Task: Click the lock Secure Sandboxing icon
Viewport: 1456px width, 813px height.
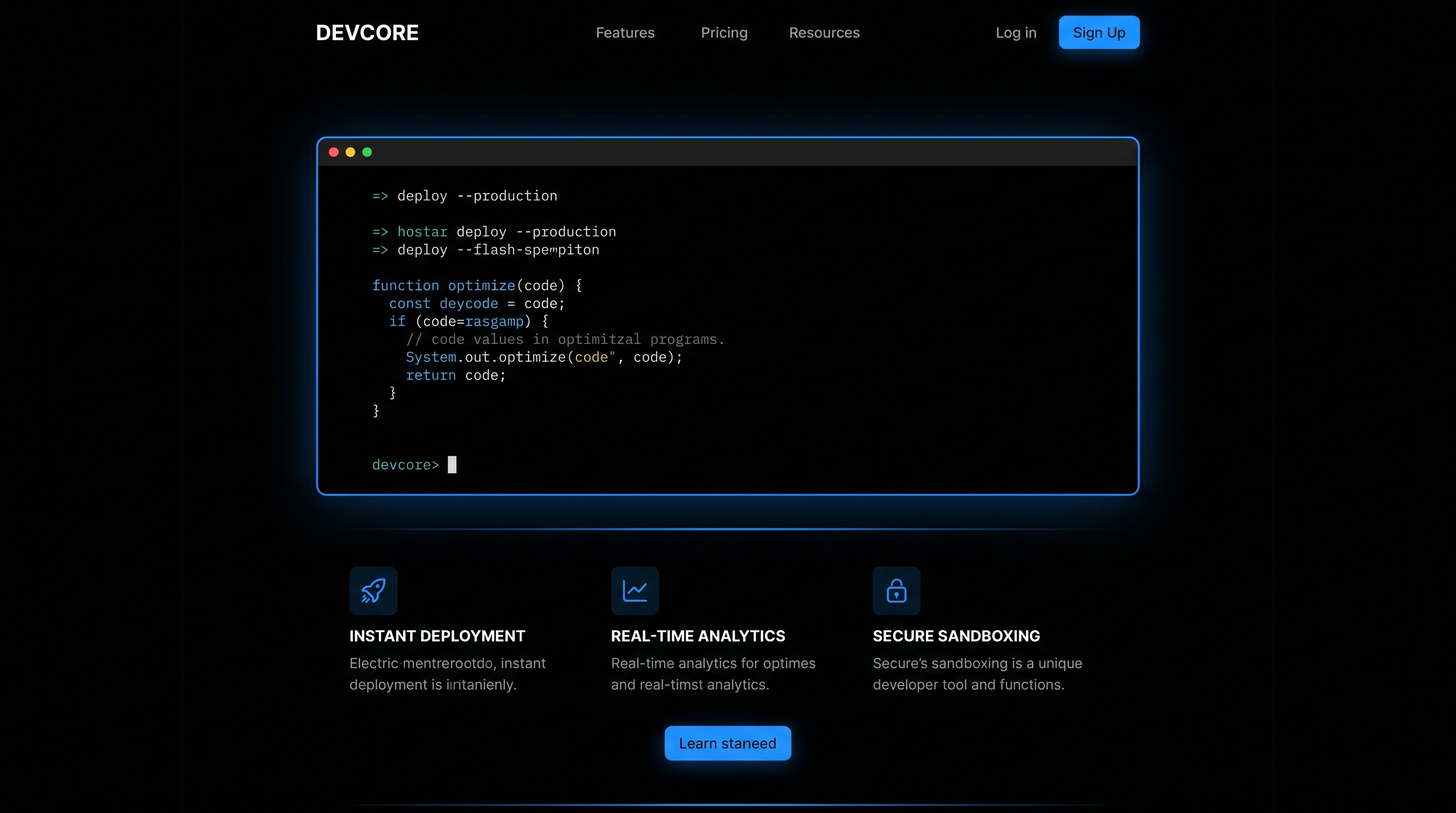Action: [896, 590]
